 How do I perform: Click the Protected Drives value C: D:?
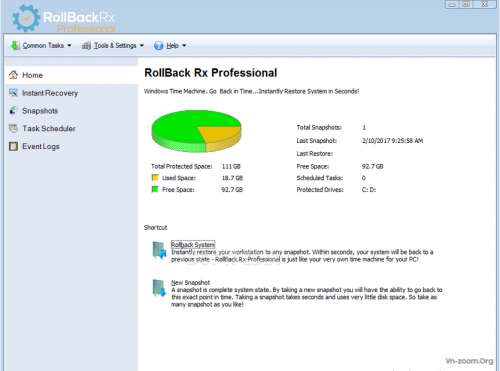(369, 190)
